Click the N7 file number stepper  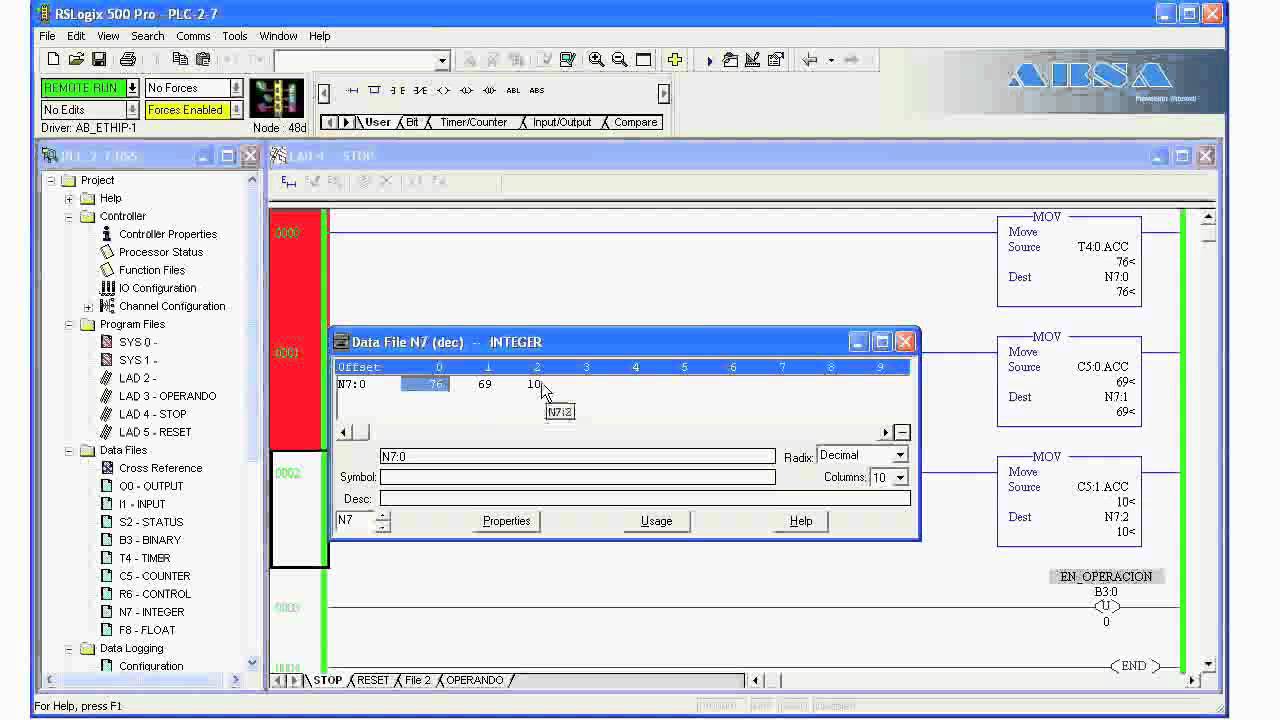[383, 521]
